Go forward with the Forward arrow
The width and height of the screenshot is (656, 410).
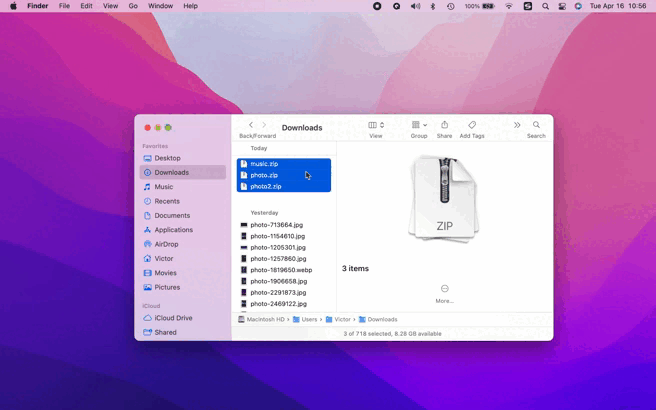tap(264, 125)
